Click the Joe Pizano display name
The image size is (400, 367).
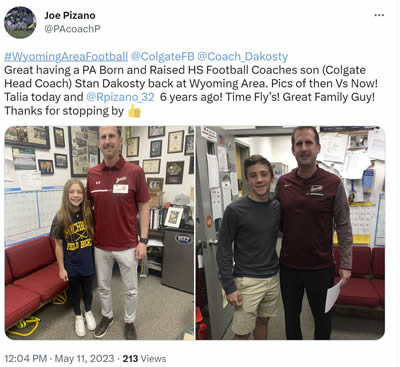tap(70, 15)
